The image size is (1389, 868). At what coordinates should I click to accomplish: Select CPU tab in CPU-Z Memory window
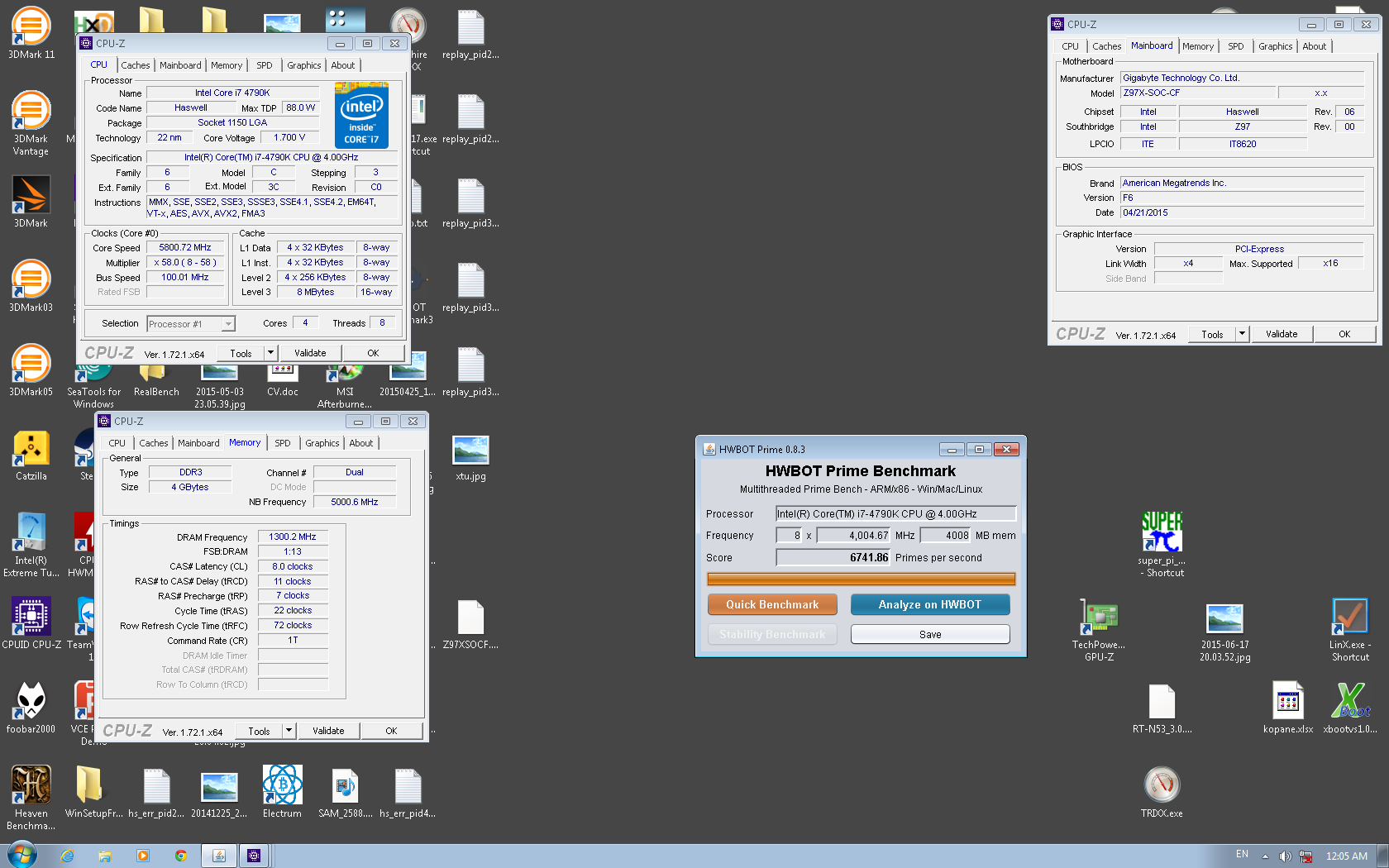click(x=117, y=443)
